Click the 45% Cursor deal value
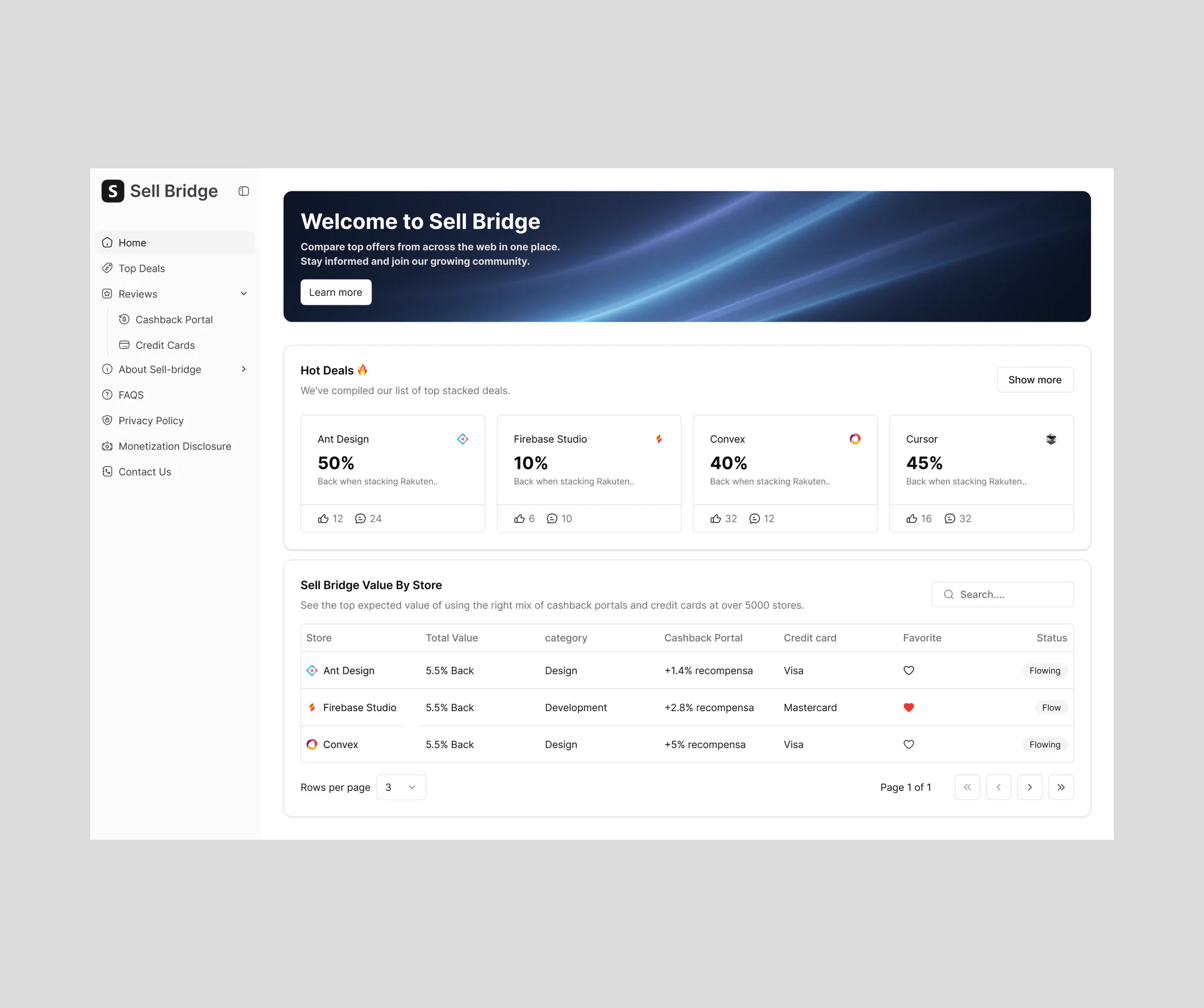The height and width of the screenshot is (1008, 1204). 924,463
